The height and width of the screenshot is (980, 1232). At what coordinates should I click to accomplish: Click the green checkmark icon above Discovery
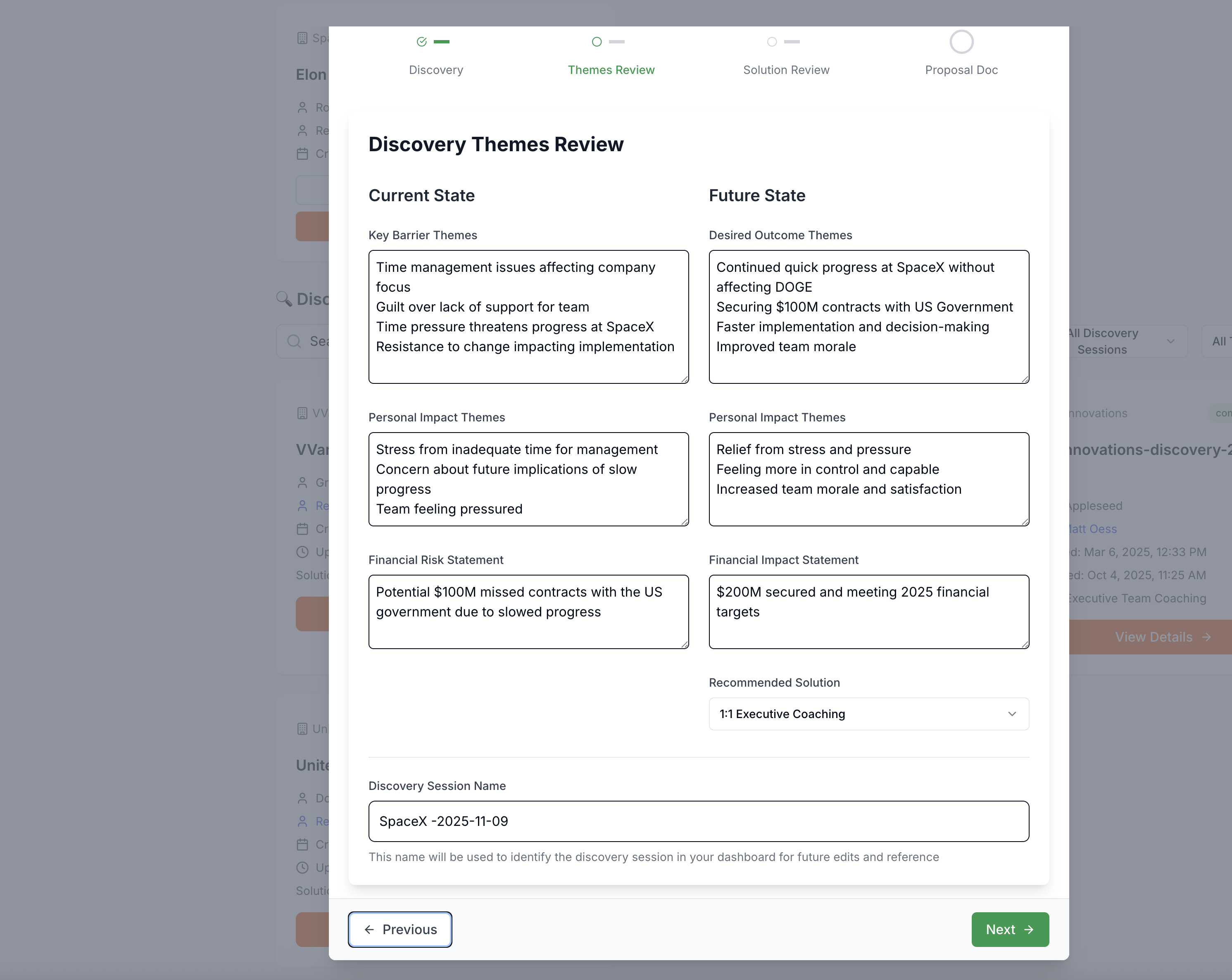pyautogui.click(x=421, y=42)
